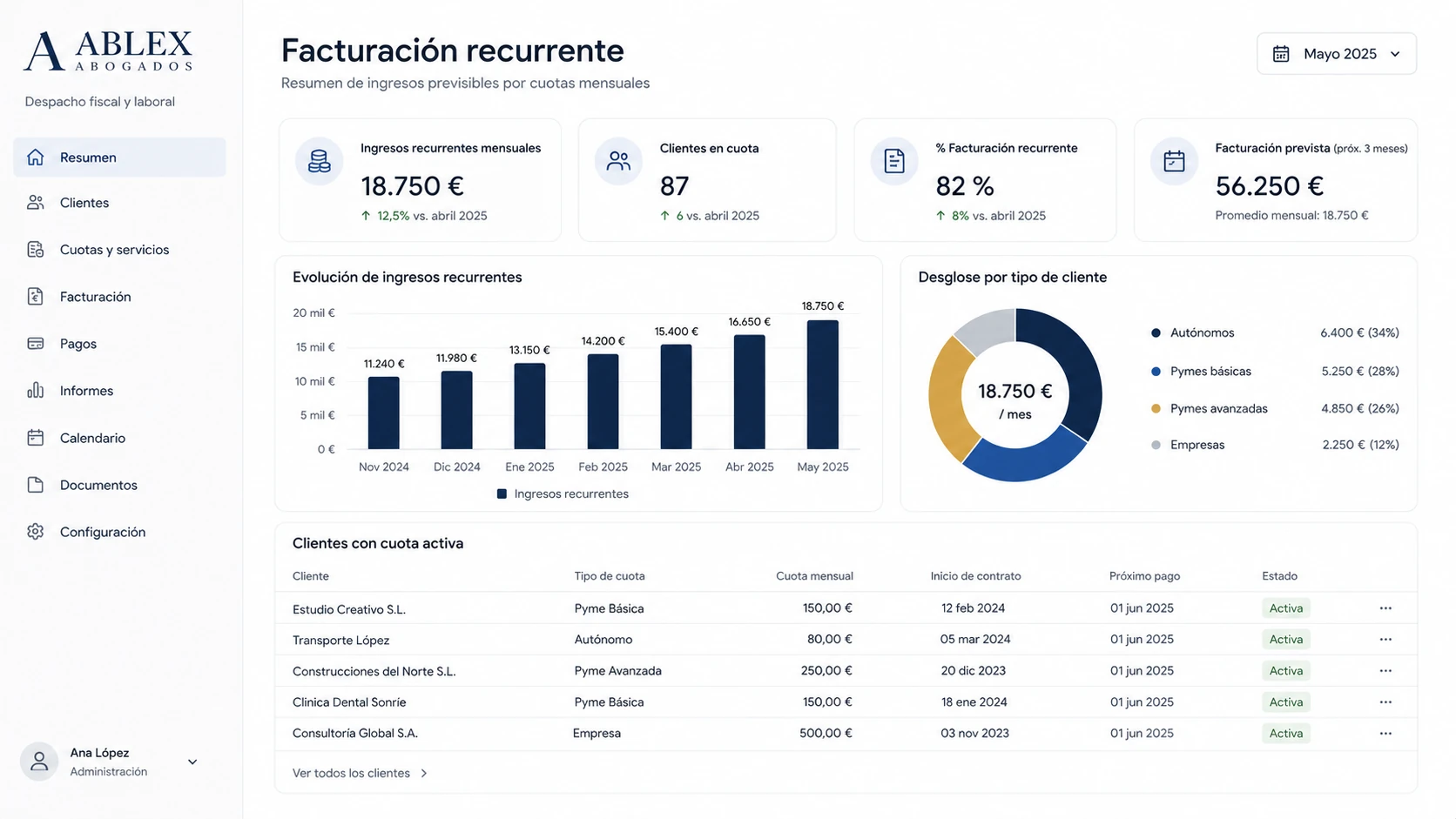The height and width of the screenshot is (819, 1456).
Task: Select the Consultoría Global S.A. client name
Action: point(355,734)
